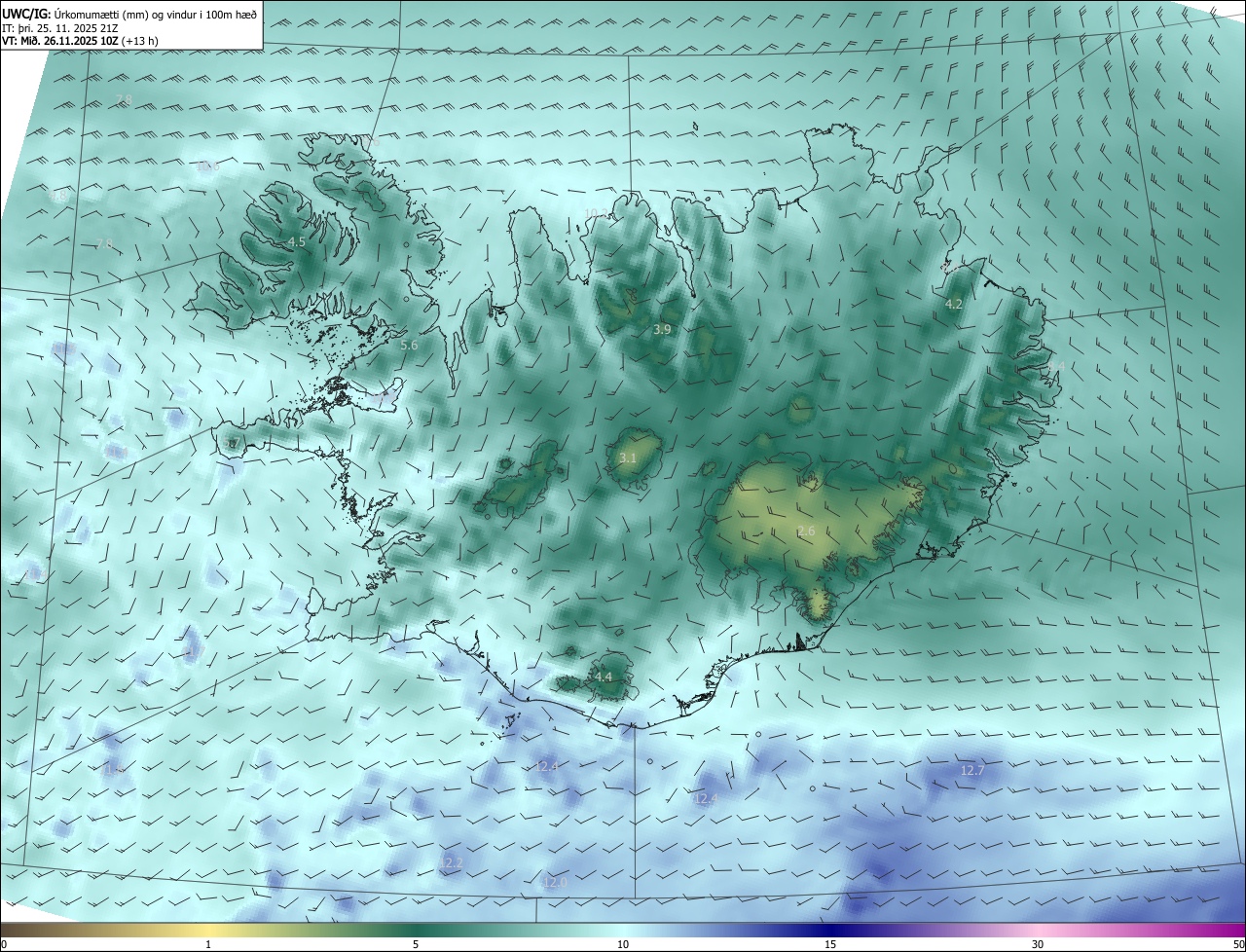1246x952 pixels.
Task: Click the 10.6 value label northwest of Westfjords
Action: coord(208,166)
